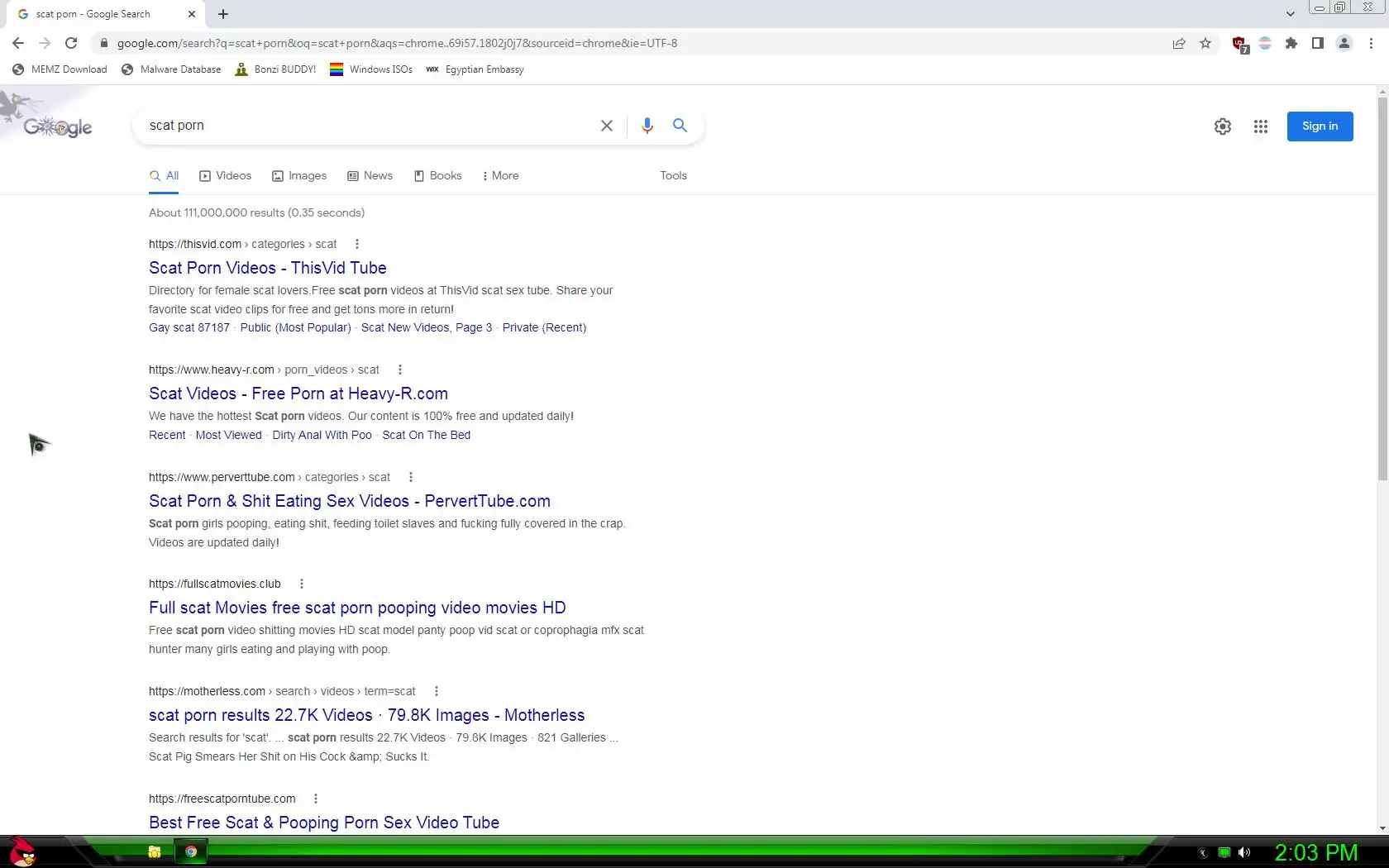
Task: Click the page vertical scrollbar thumb
Action: (1382, 289)
